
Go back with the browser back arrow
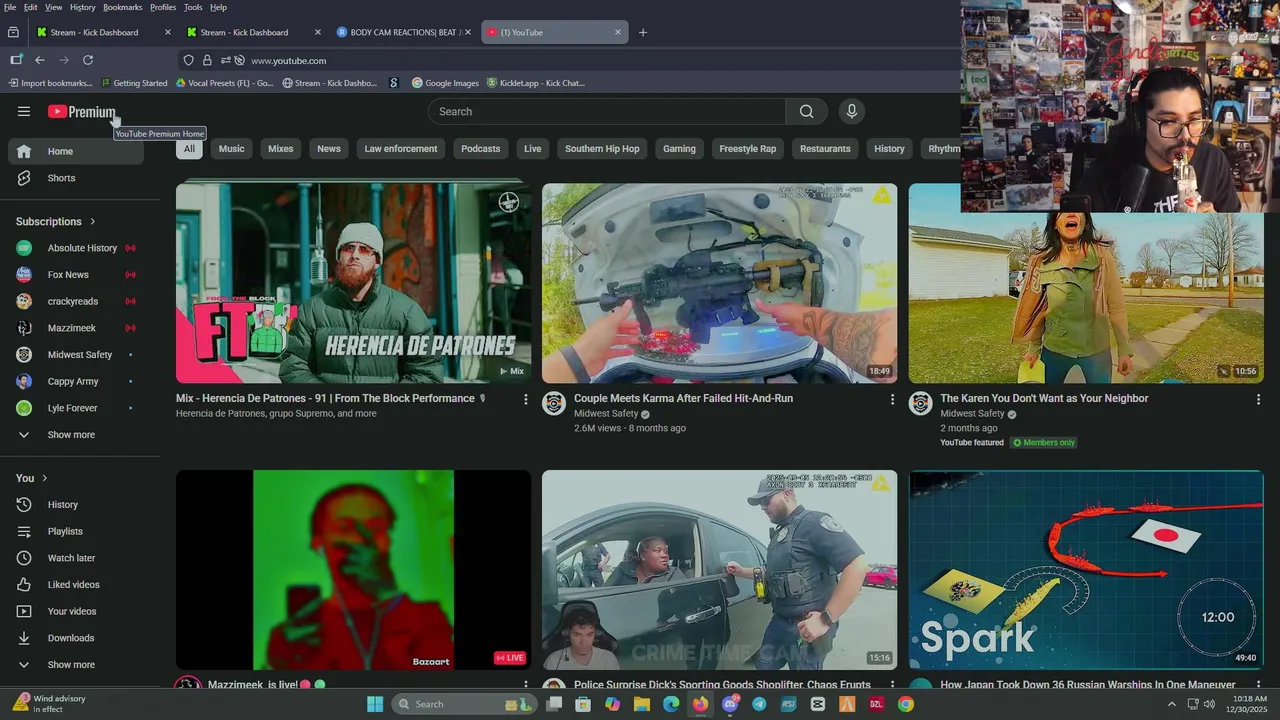40,60
